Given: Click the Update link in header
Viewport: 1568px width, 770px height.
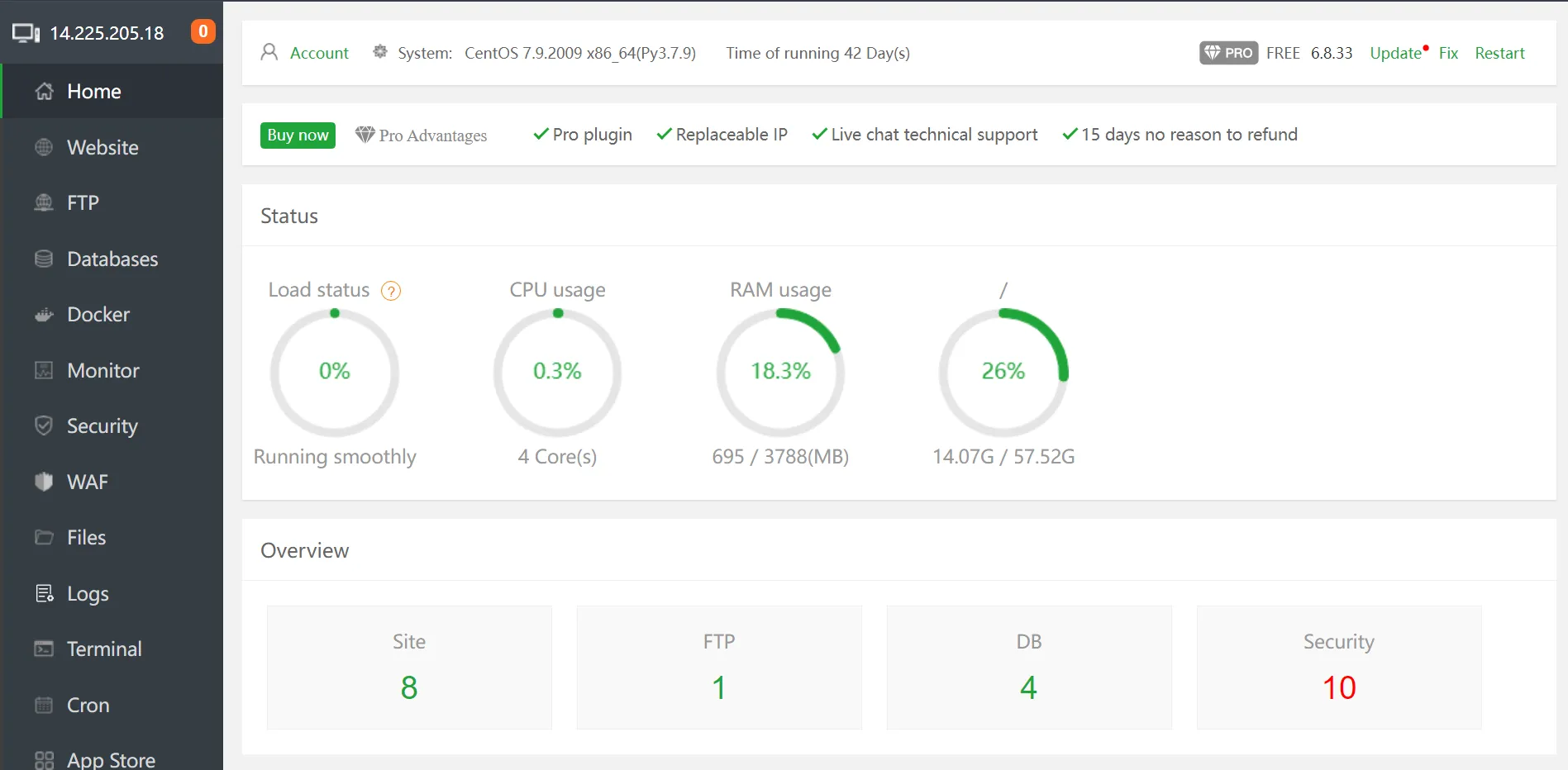Looking at the screenshot, I should point(1395,53).
